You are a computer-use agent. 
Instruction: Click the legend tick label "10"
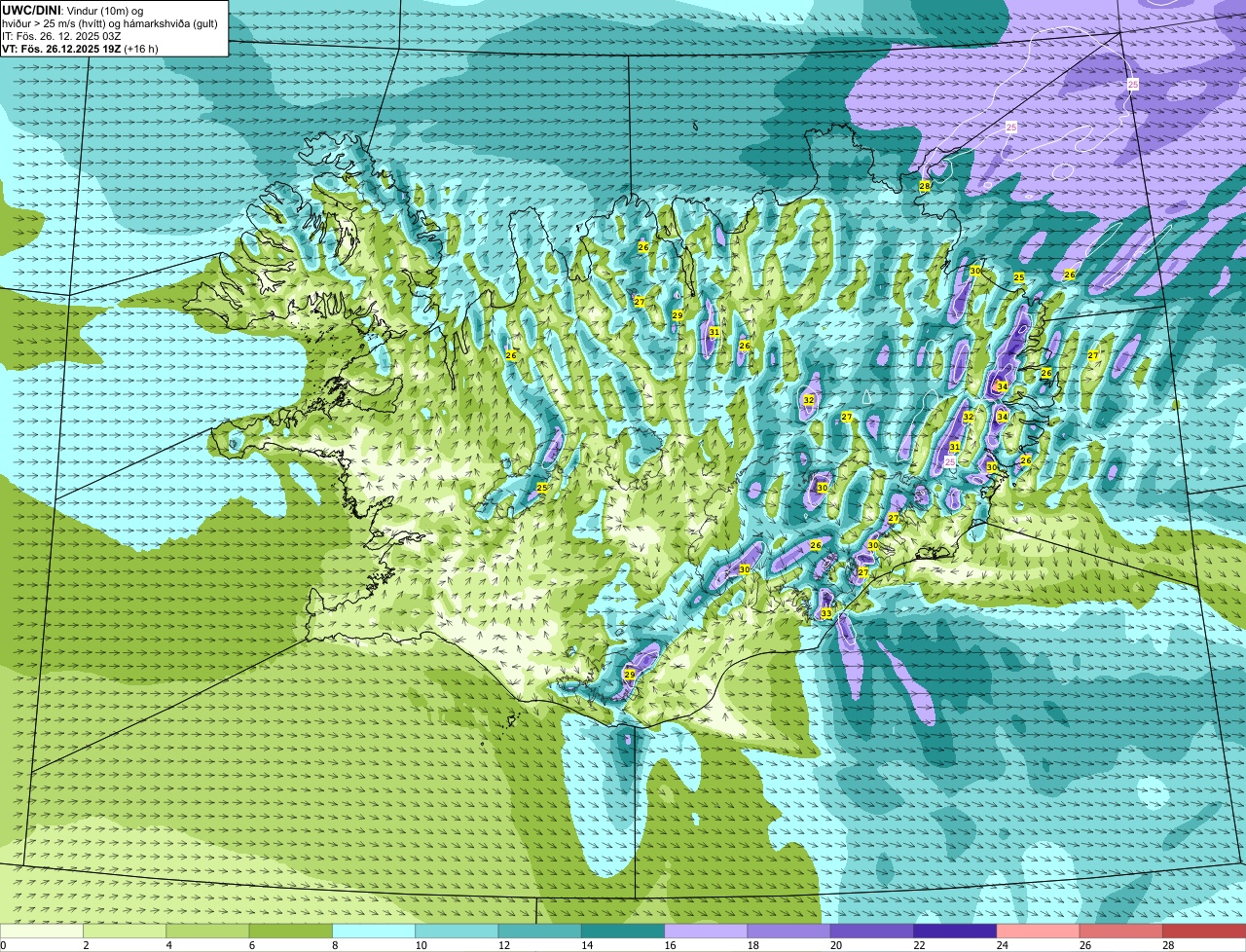tap(421, 945)
